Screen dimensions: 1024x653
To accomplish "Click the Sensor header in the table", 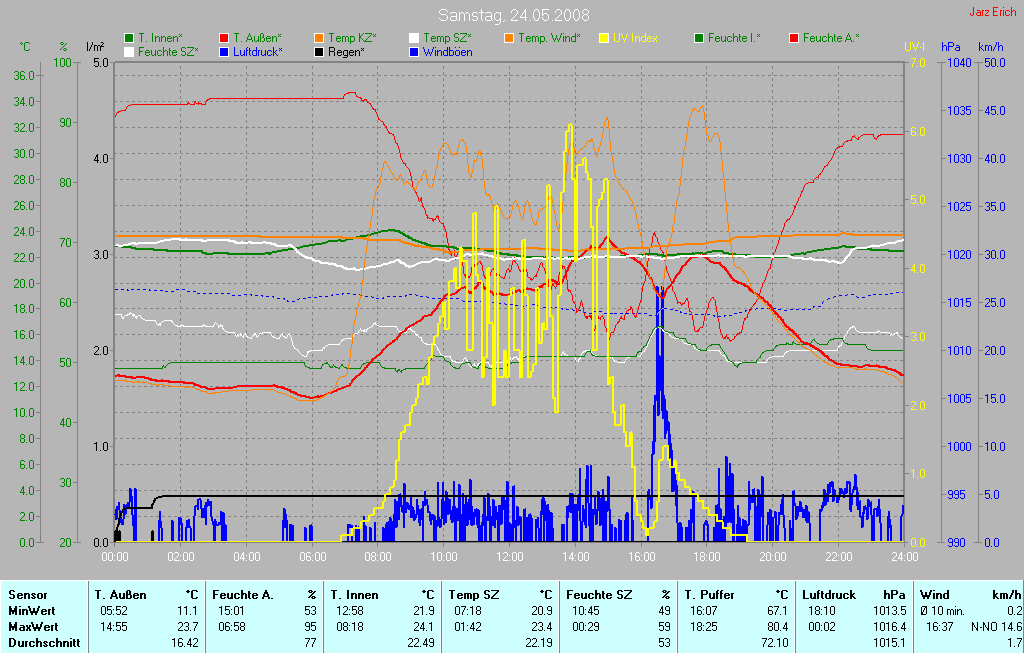I will [27, 595].
